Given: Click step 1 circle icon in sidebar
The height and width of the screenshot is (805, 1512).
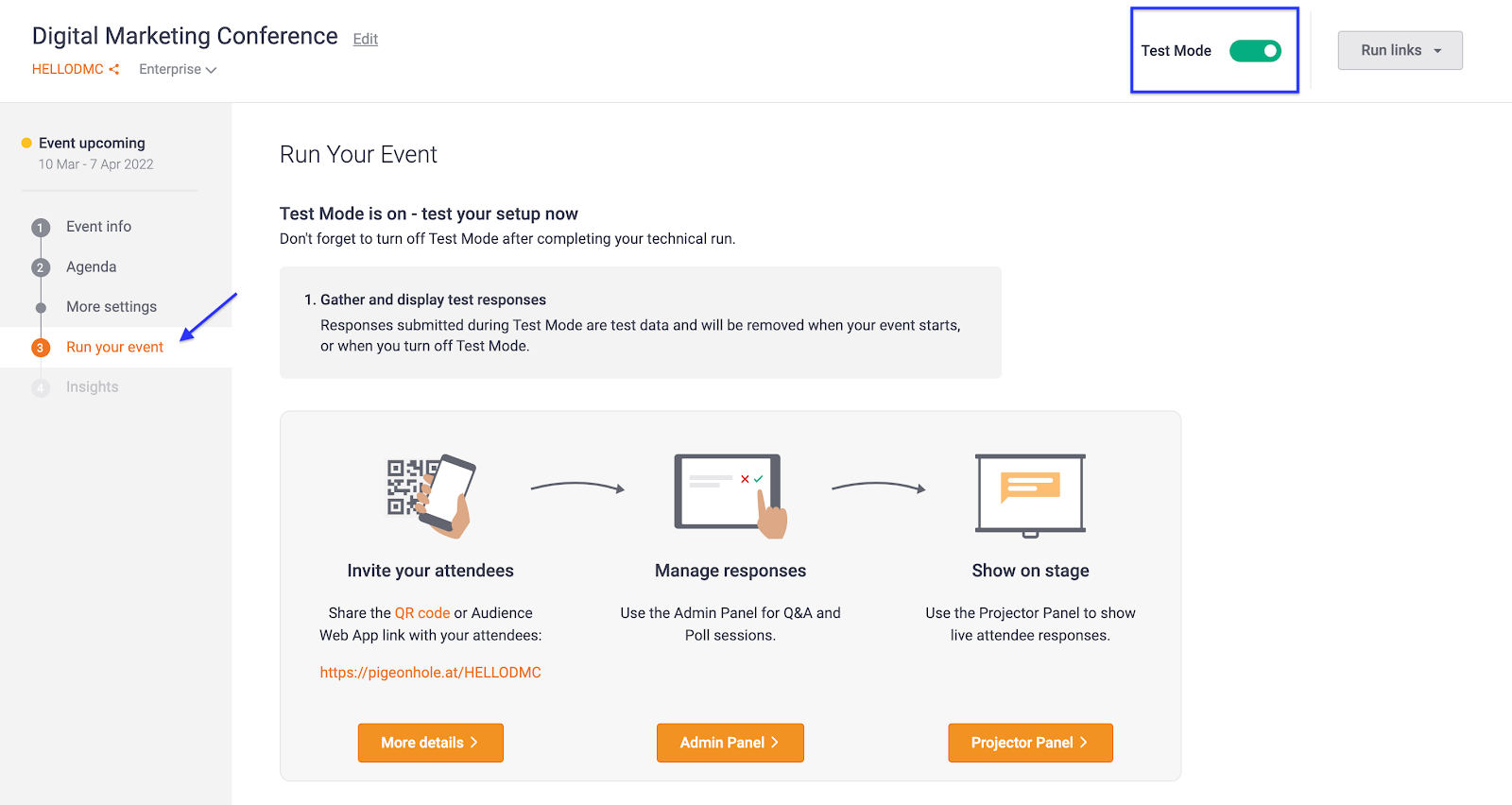Looking at the screenshot, I should click(41, 228).
